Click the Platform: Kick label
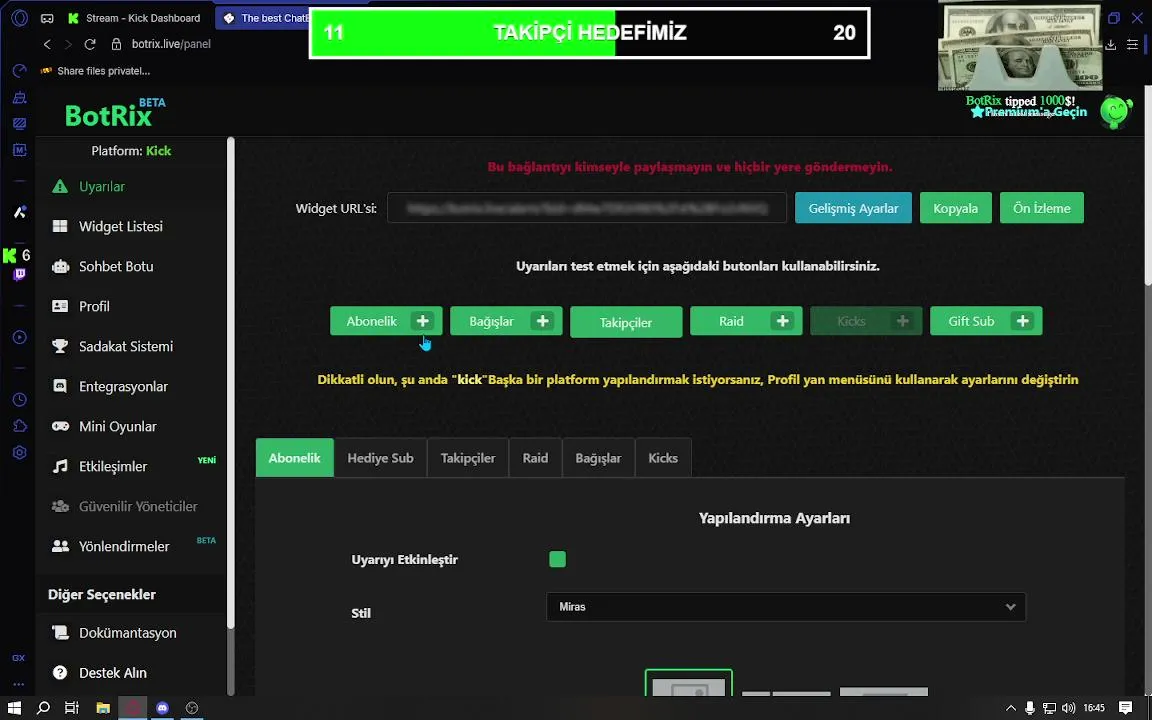The height and width of the screenshot is (720, 1152). (x=131, y=151)
